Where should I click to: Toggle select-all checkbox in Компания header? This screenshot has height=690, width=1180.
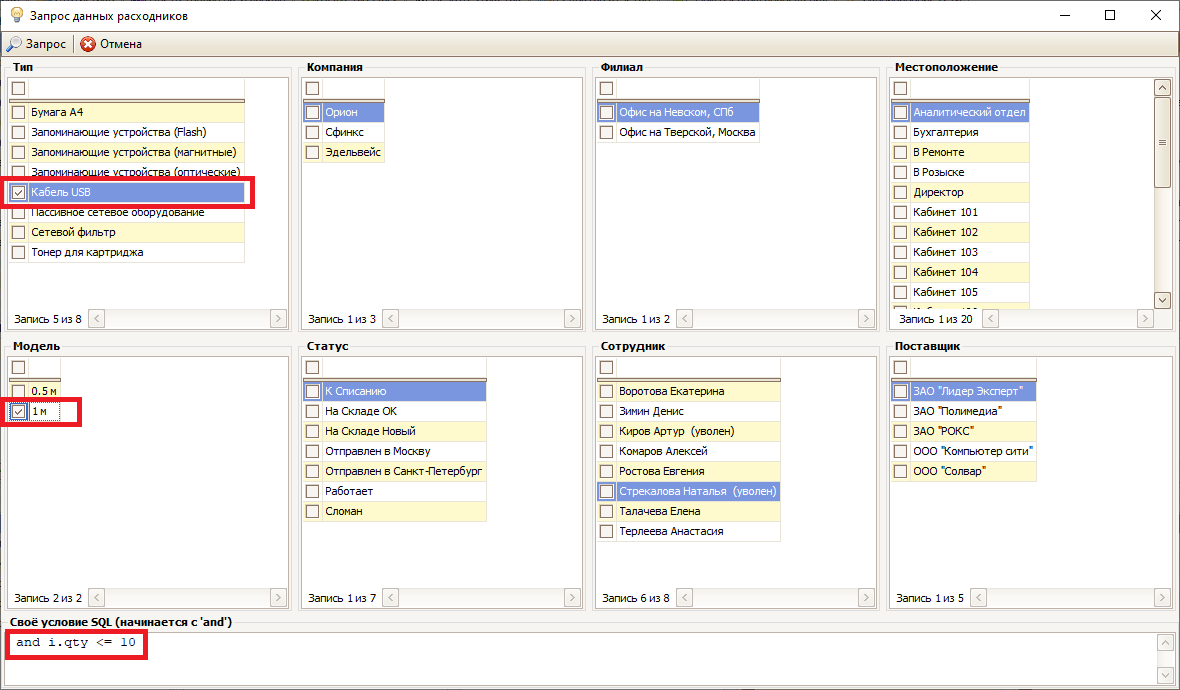pyautogui.click(x=312, y=89)
